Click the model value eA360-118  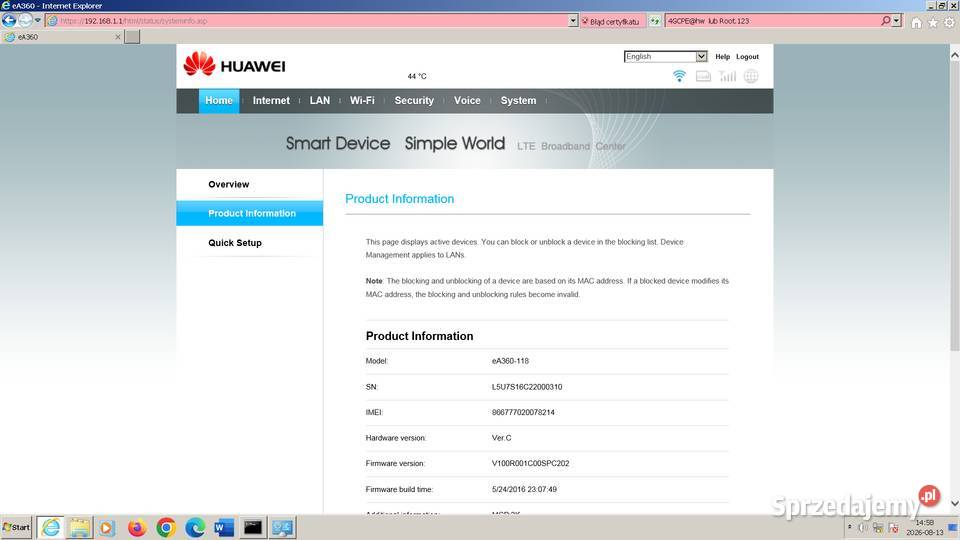pos(510,361)
